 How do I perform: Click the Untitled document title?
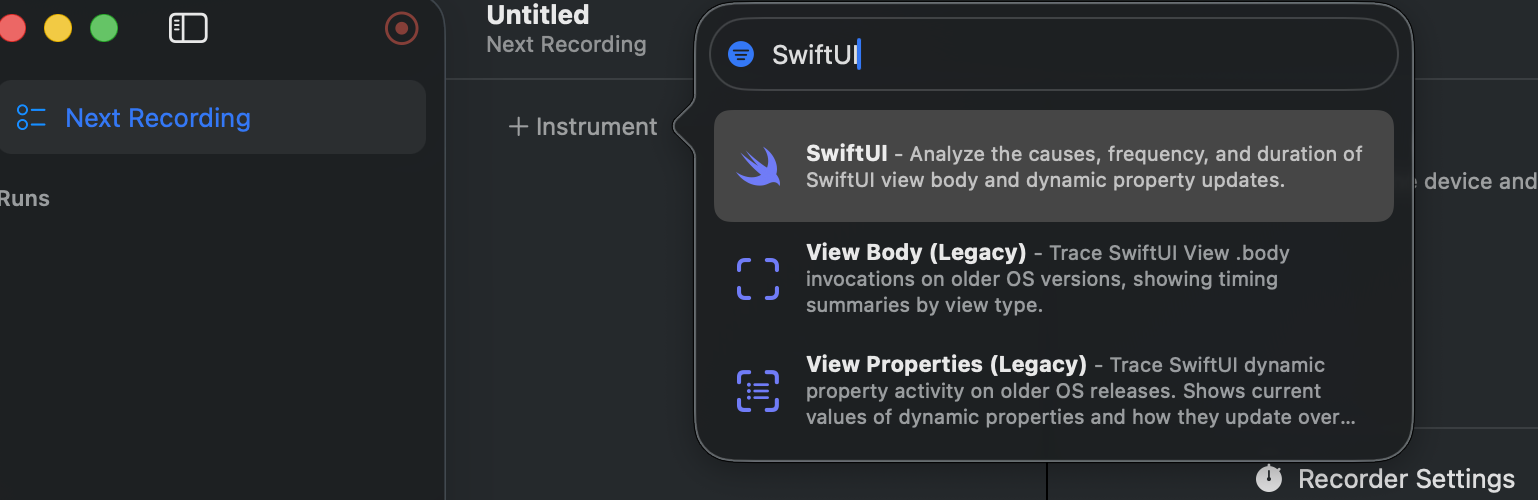pos(538,15)
